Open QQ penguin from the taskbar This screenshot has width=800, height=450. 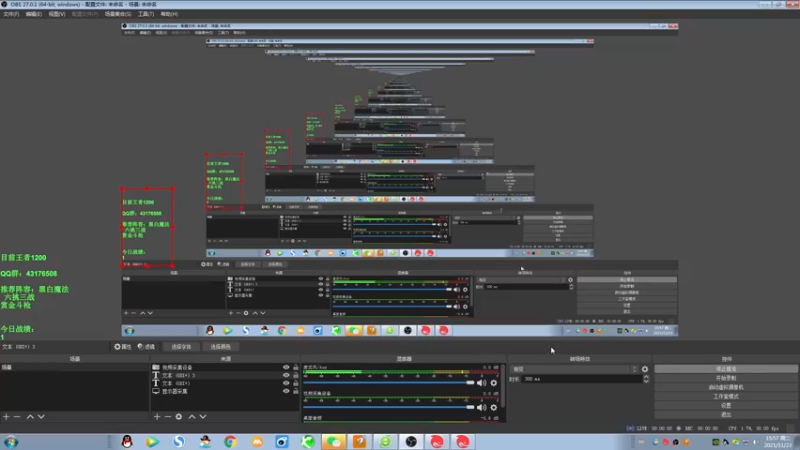[127, 441]
